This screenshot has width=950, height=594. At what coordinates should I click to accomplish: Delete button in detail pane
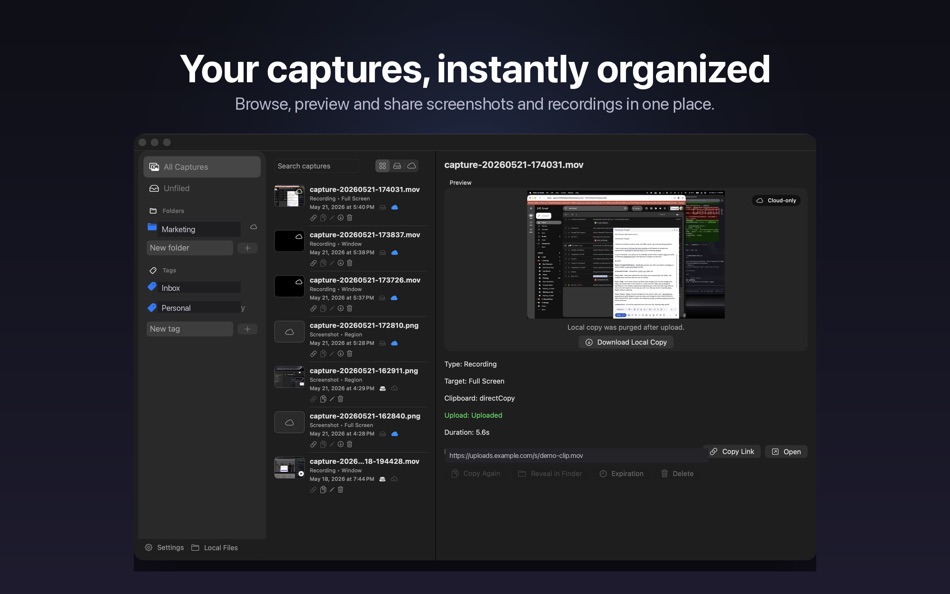point(677,473)
